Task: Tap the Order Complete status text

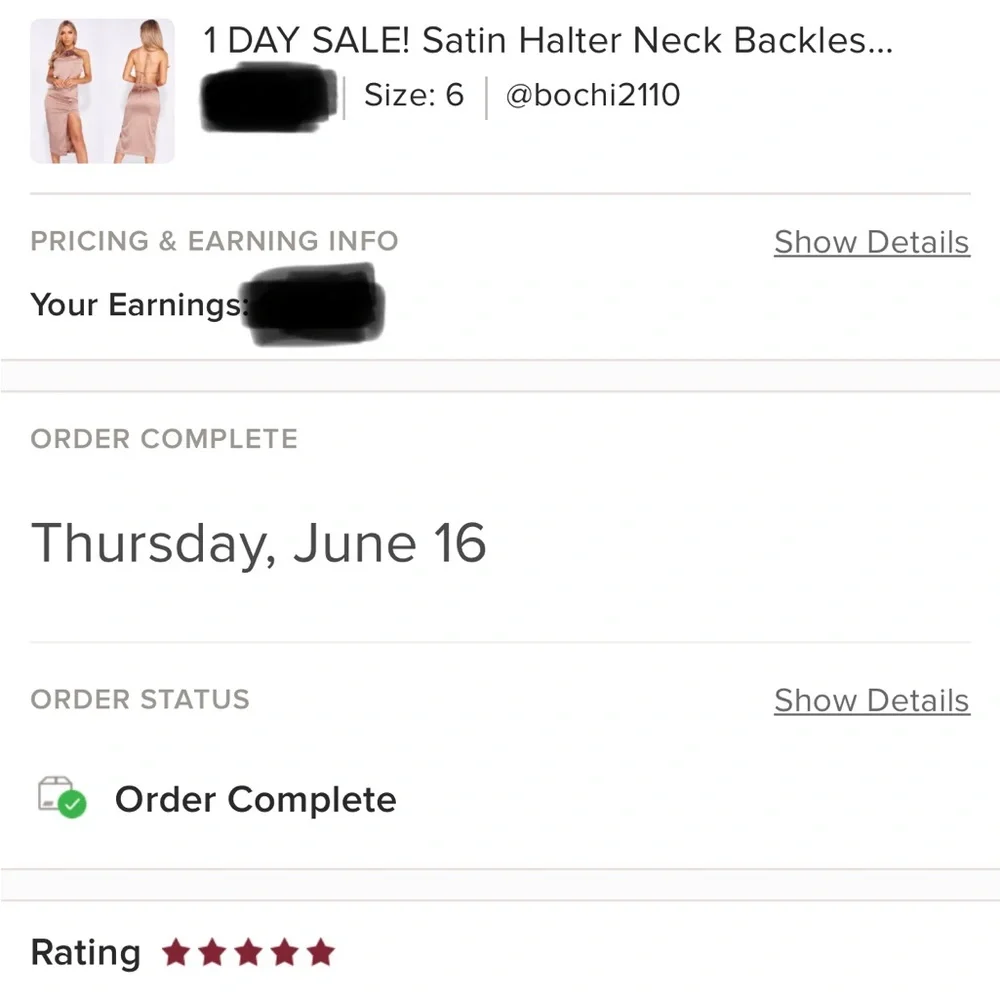Action: pyautogui.click(x=255, y=799)
